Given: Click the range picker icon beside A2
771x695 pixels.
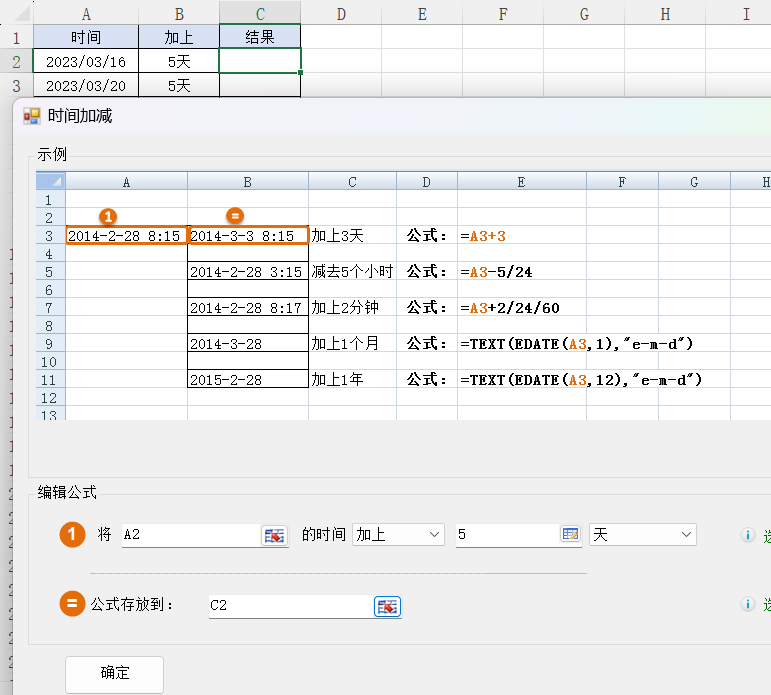Looking at the screenshot, I should (273, 535).
